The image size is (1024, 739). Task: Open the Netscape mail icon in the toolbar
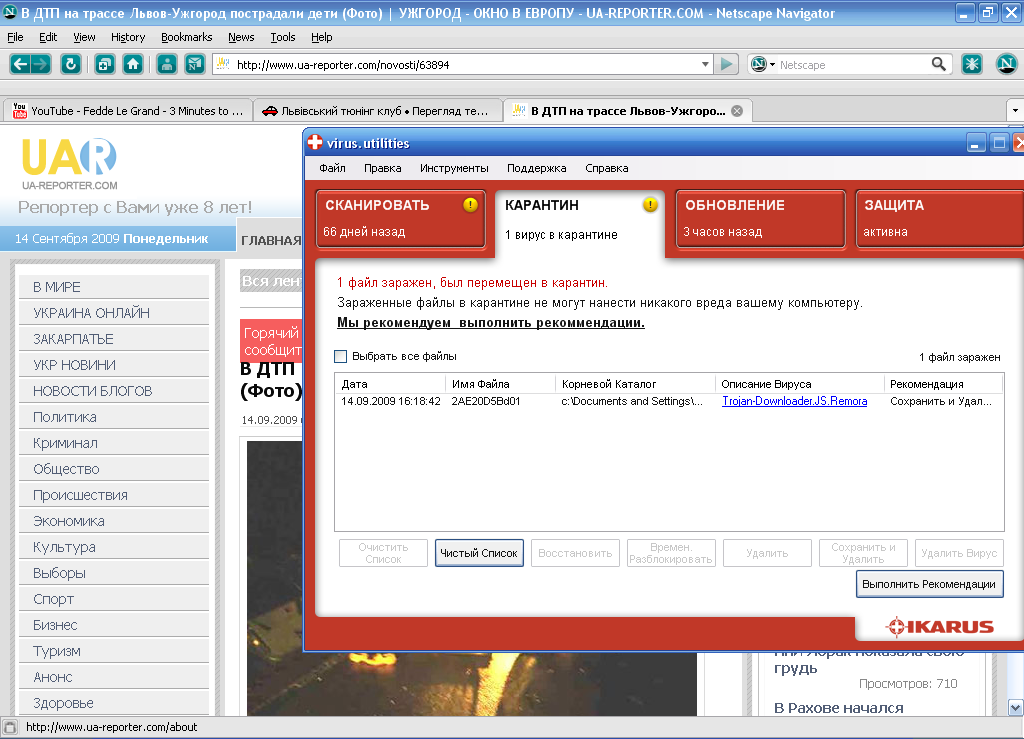(195, 64)
